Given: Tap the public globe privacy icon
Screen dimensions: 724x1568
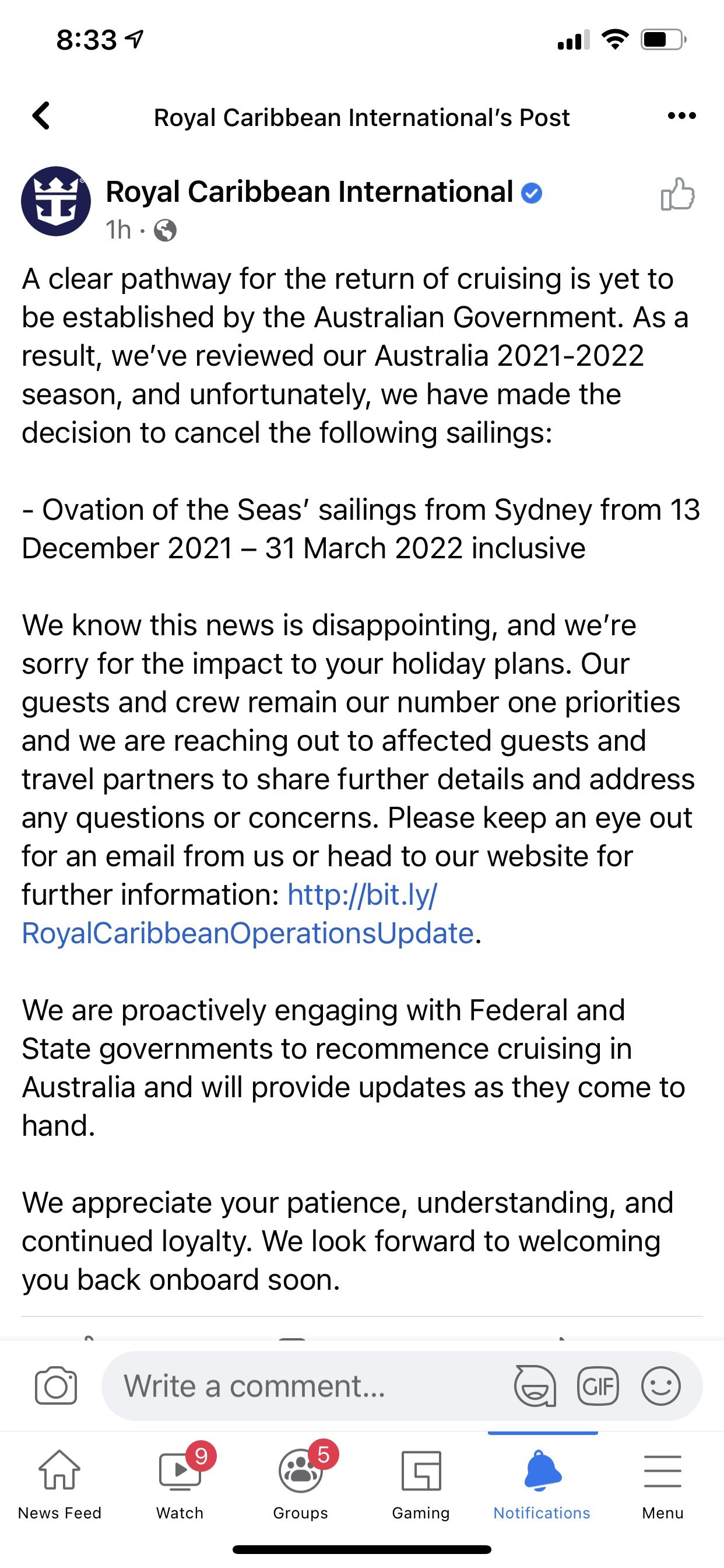Looking at the screenshot, I should click(165, 230).
